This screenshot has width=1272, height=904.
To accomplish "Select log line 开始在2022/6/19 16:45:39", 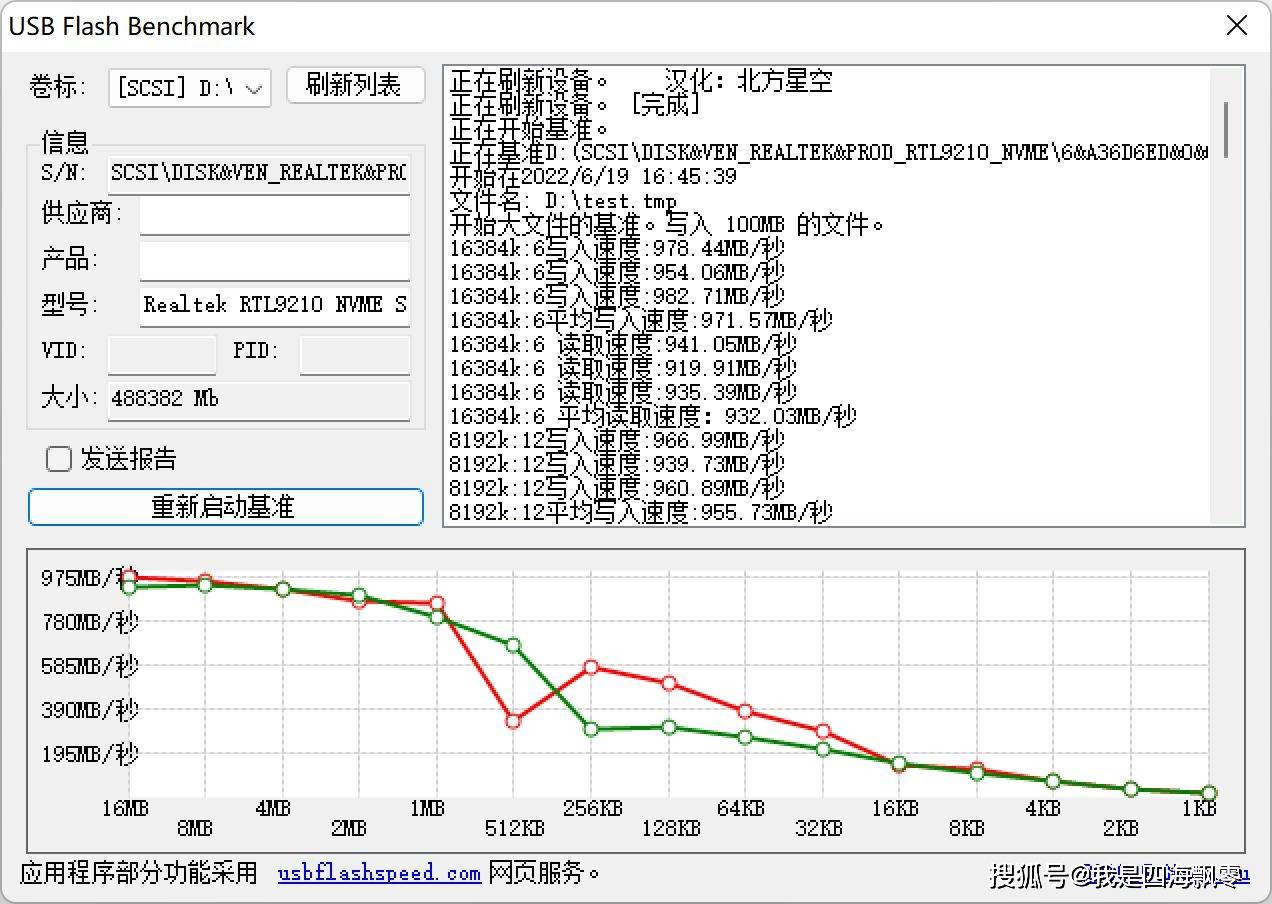I will tap(593, 176).
